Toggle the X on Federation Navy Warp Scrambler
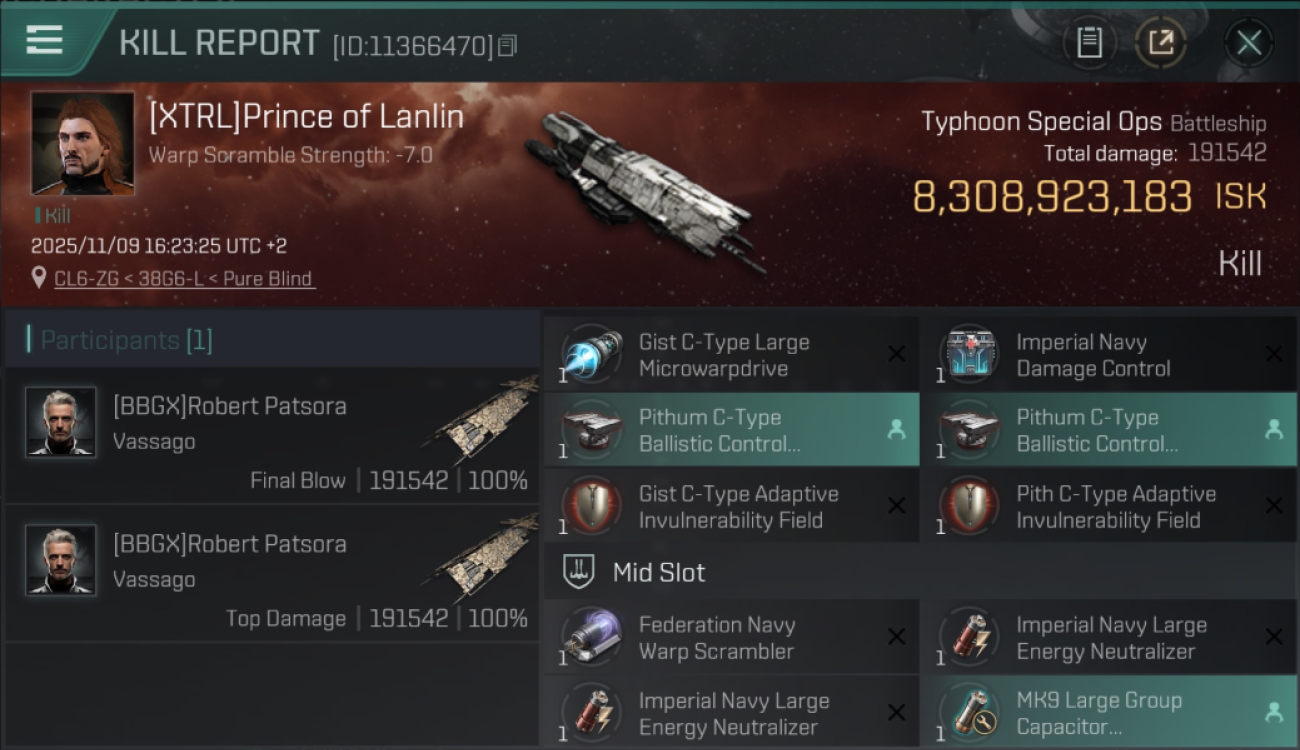The image size is (1300, 750). click(x=896, y=637)
